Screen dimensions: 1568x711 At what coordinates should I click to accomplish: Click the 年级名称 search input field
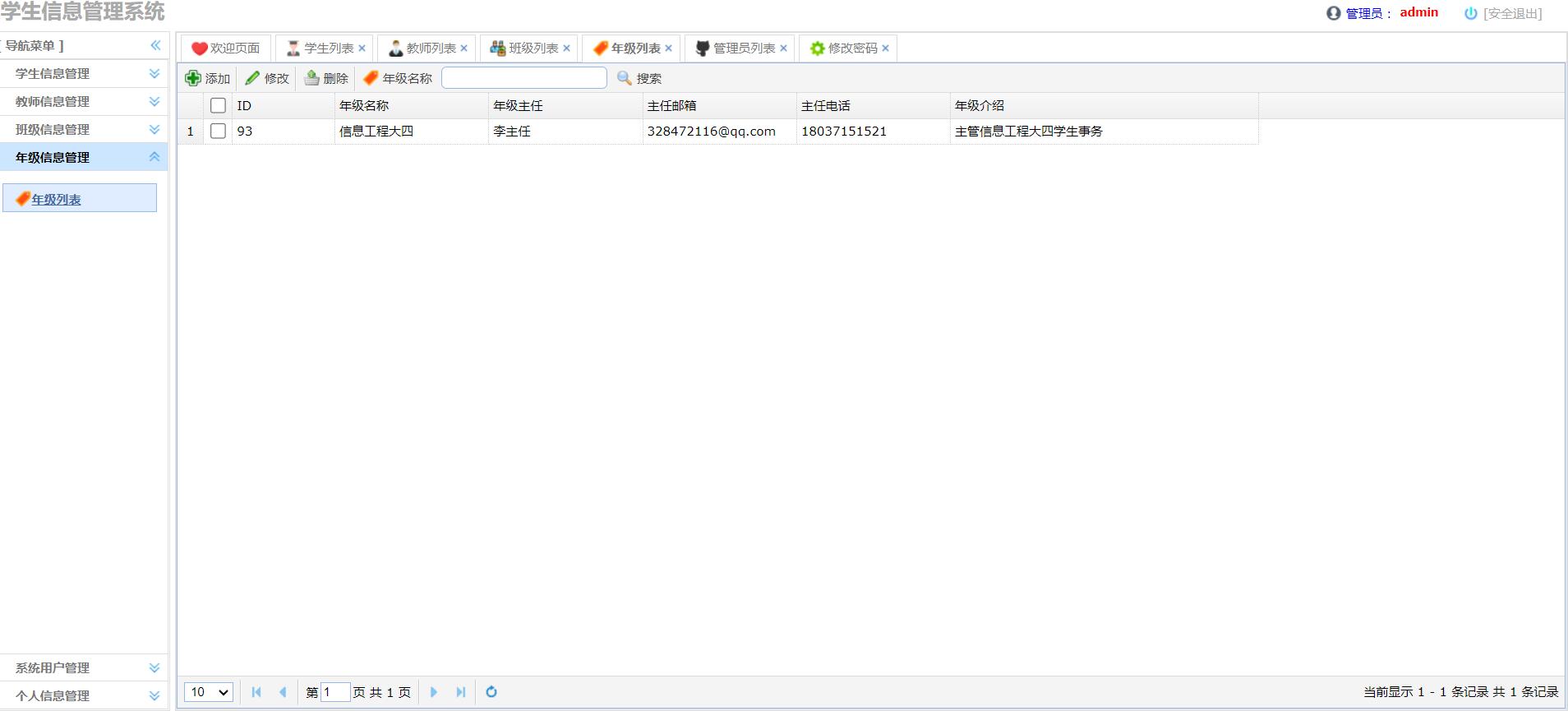click(x=524, y=78)
